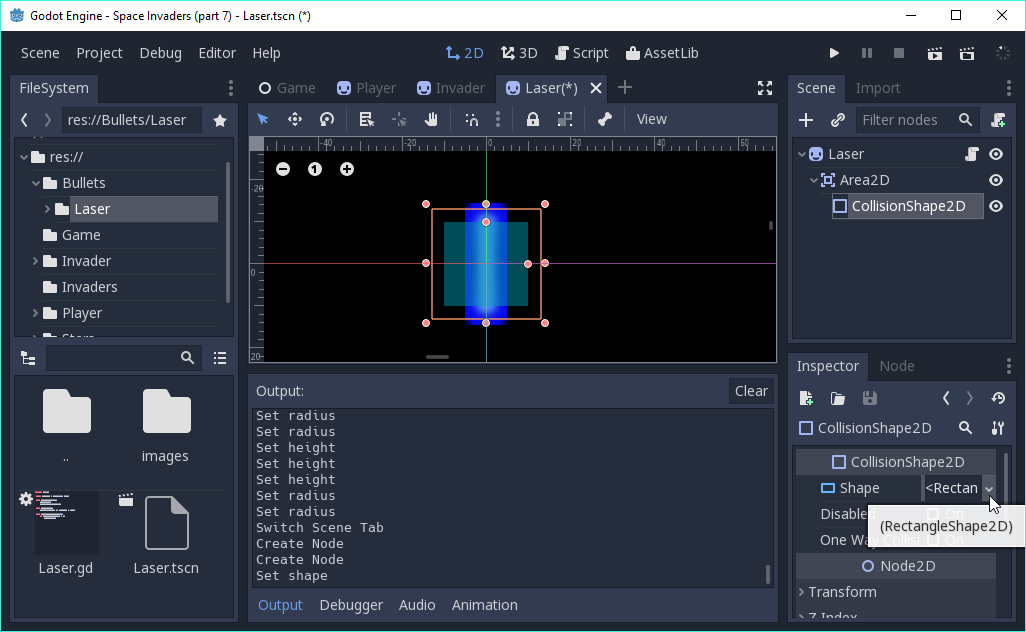Toggle visibility of the Area2D node
Screen dimensions: 1026x632
996,180
